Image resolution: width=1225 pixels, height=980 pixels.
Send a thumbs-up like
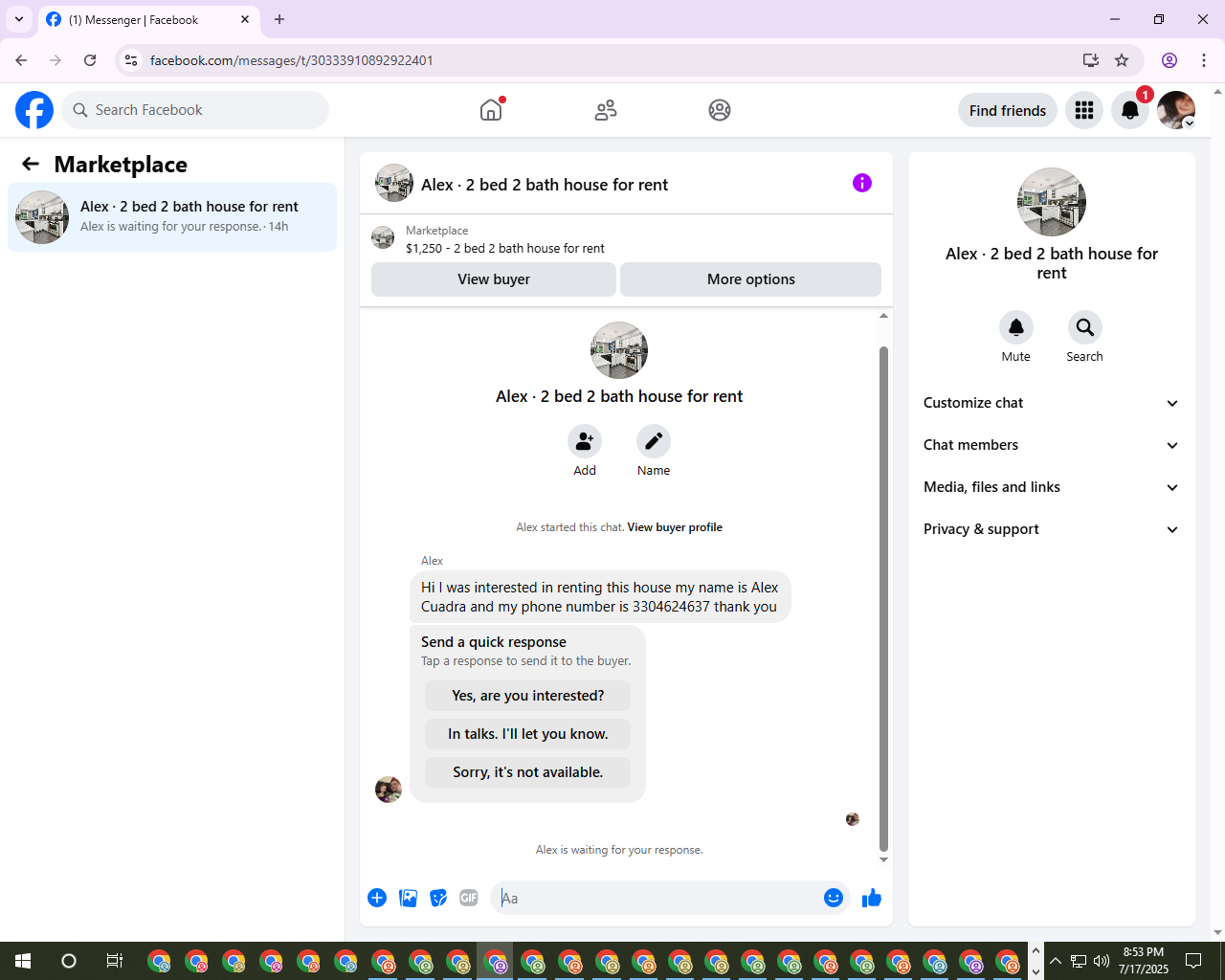pyautogui.click(x=872, y=898)
